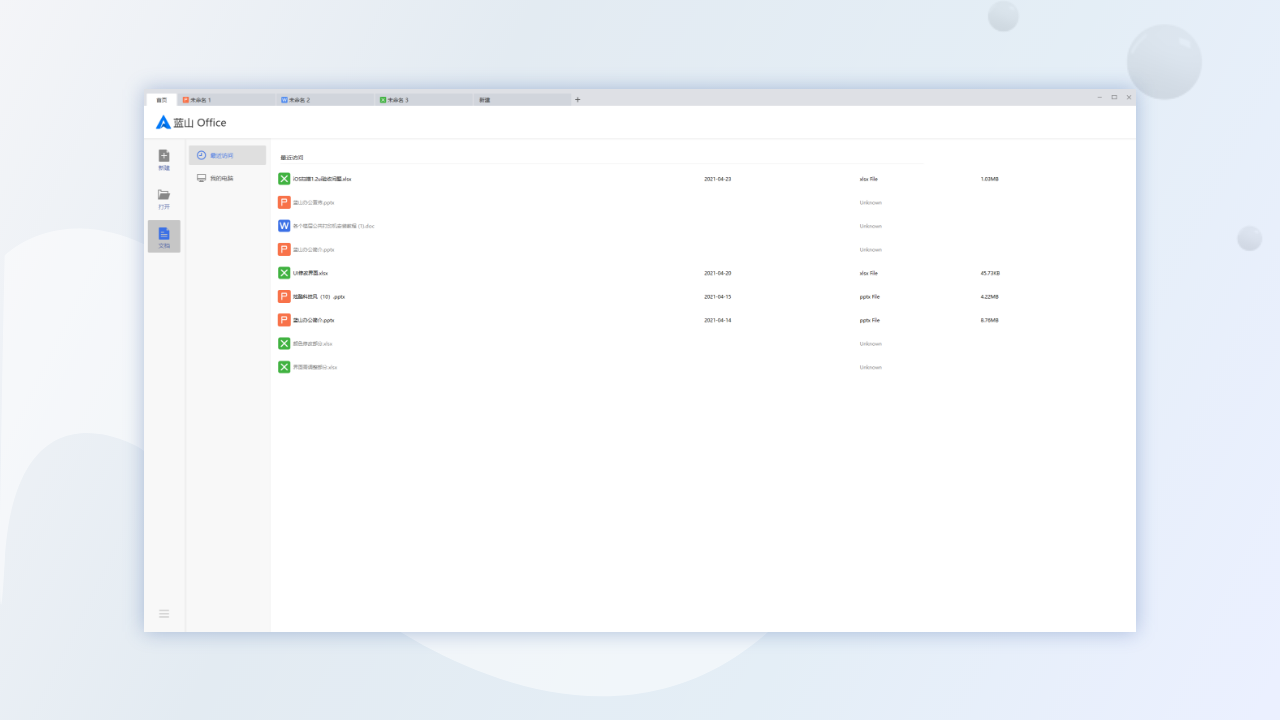Switch to the 新建 tab in the tab bar
The image size is (1280, 720).
520,100
